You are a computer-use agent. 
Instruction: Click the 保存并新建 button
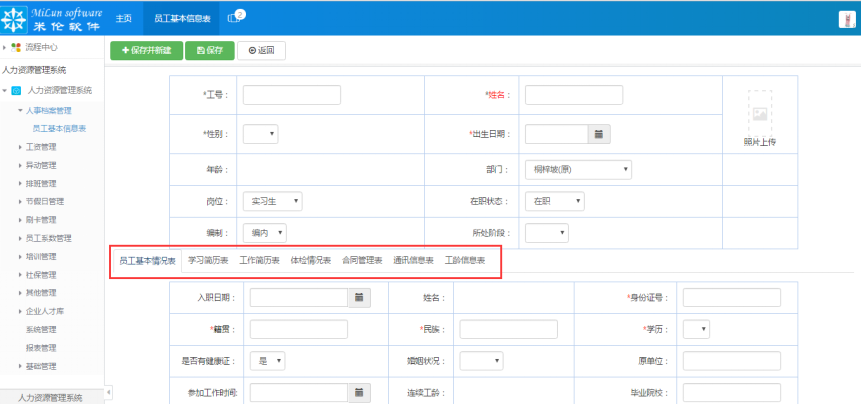click(147, 50)
